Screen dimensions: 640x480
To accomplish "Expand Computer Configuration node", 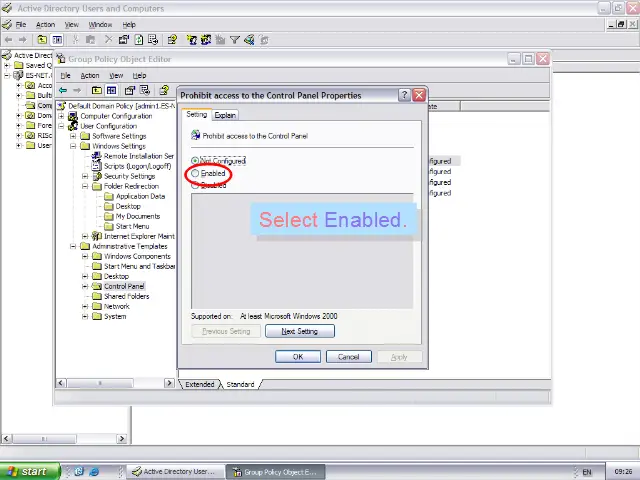I will pyautogui.click(x=61, y=116).
